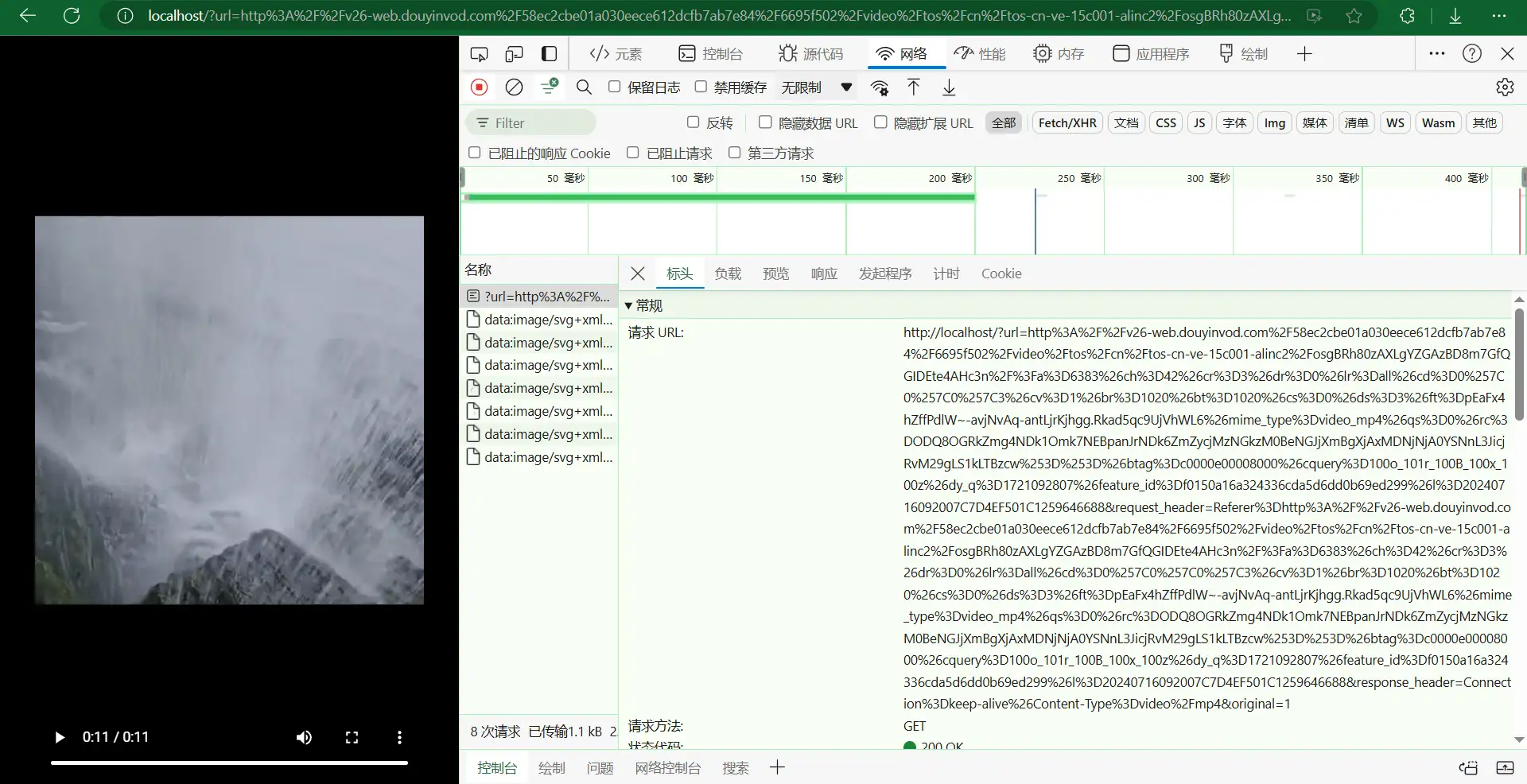1527x784 pixels.
Task: Click into the Filter text field
Action: pyautogui.click(x=541, y=123)
